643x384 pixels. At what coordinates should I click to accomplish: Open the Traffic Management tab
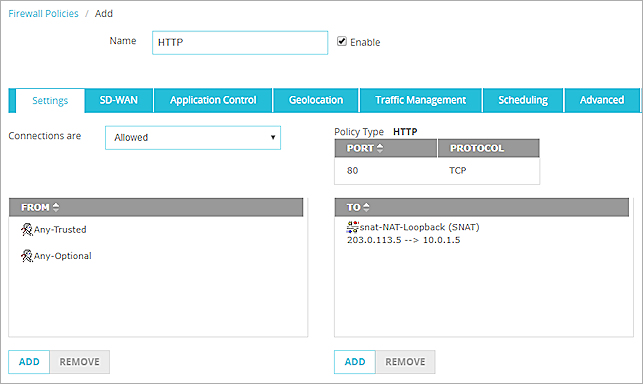pyautogui.click(x=420, y=100)
